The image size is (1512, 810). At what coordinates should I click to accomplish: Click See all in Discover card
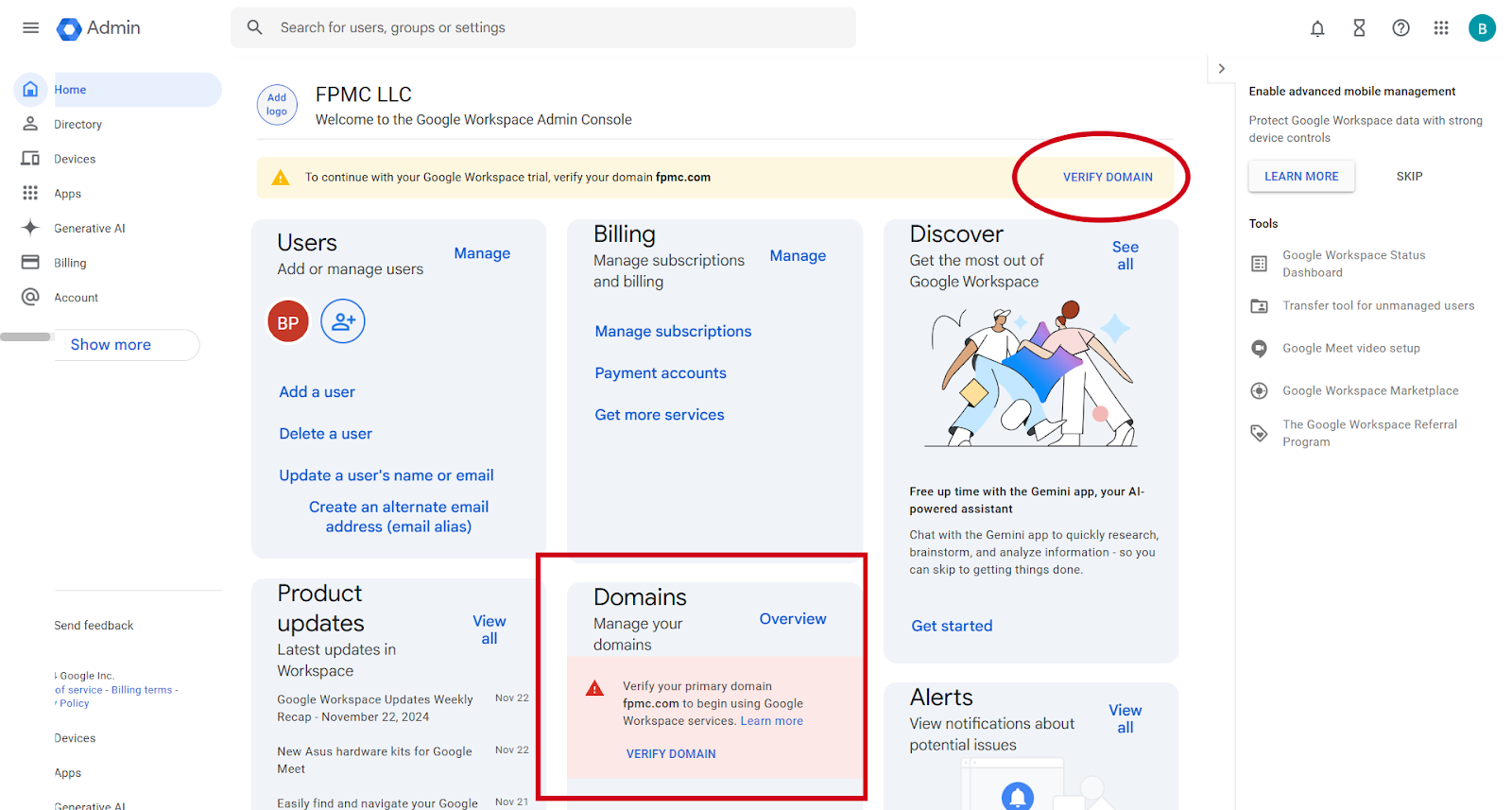click(x=1125, y=255)
